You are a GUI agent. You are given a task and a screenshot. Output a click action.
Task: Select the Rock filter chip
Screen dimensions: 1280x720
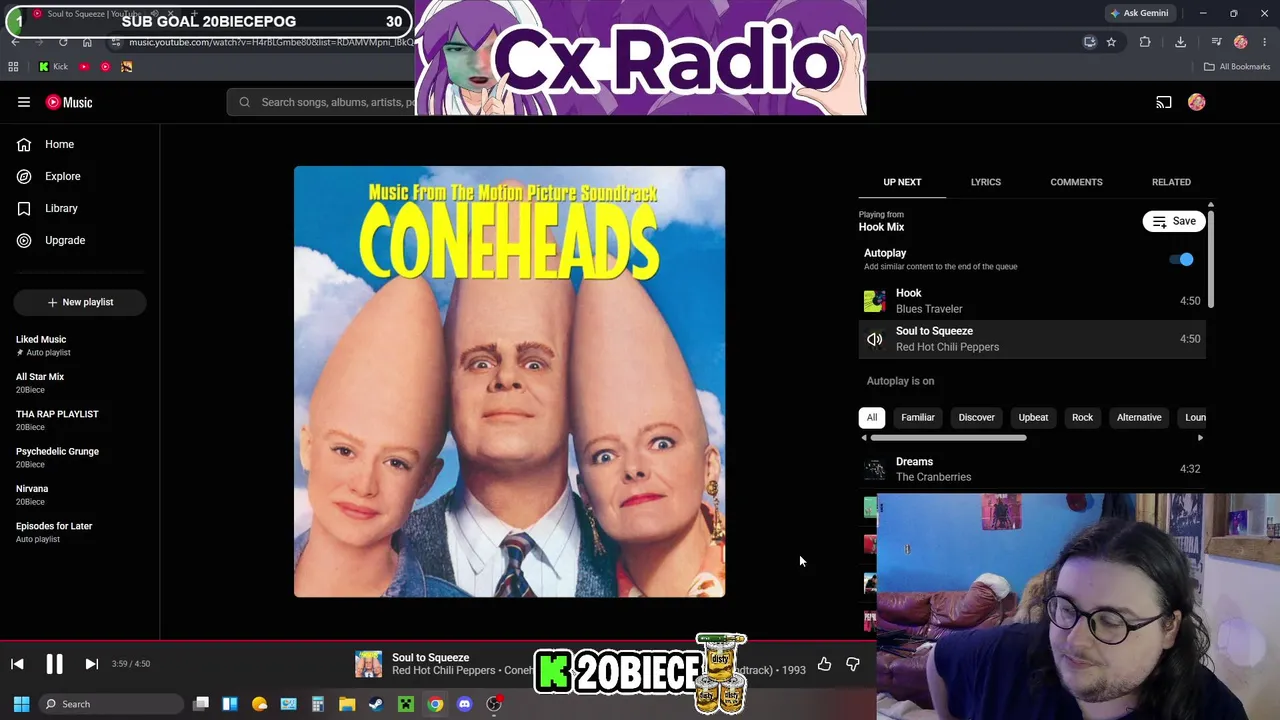(x=1083, y=417)
